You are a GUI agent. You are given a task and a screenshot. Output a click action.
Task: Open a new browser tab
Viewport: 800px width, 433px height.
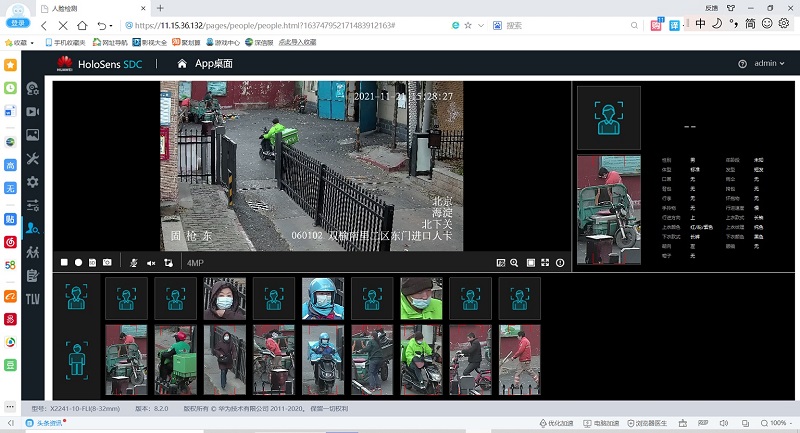pos(160,7)
